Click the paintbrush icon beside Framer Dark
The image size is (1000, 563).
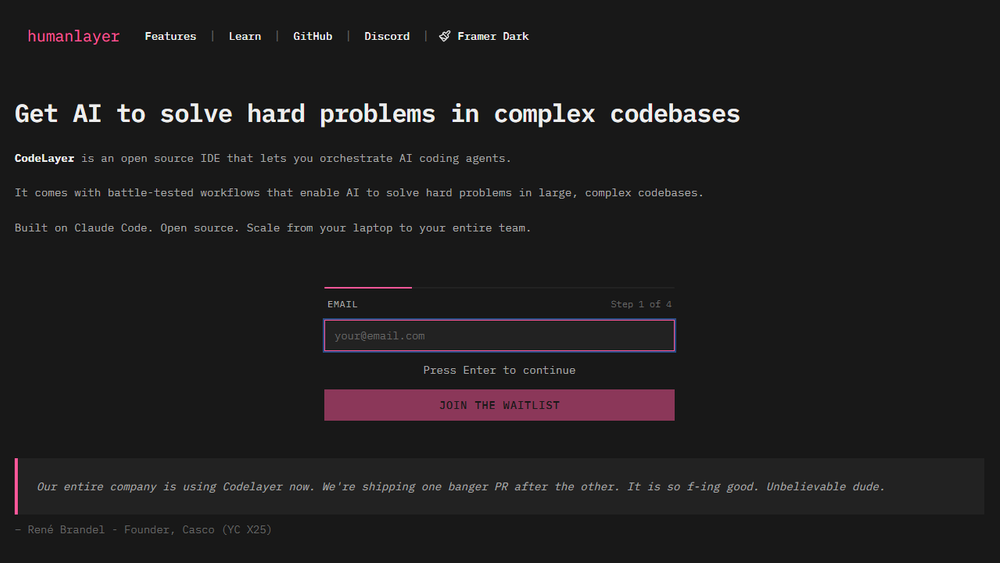coord(445,36)
